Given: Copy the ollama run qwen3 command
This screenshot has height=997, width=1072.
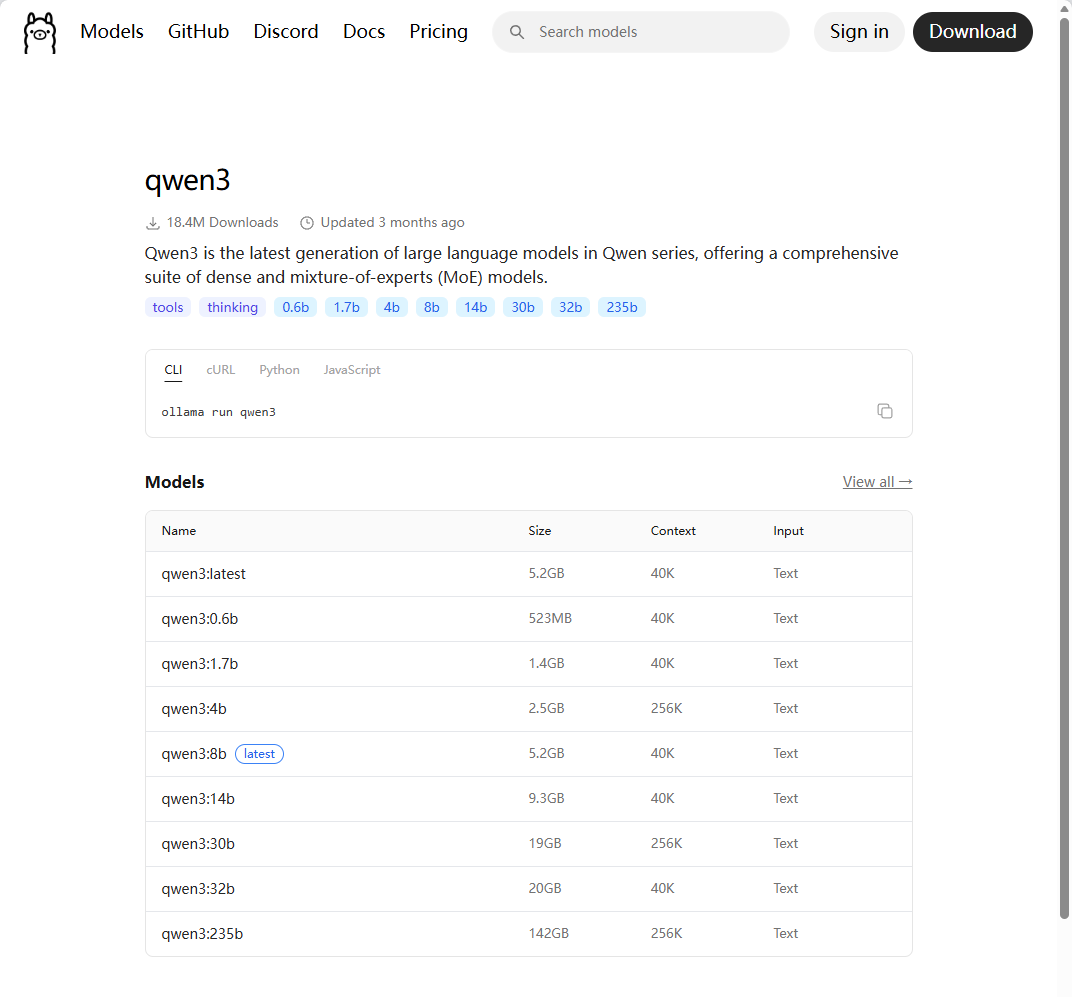Looking at the screenshot, I should coord(885,411).
